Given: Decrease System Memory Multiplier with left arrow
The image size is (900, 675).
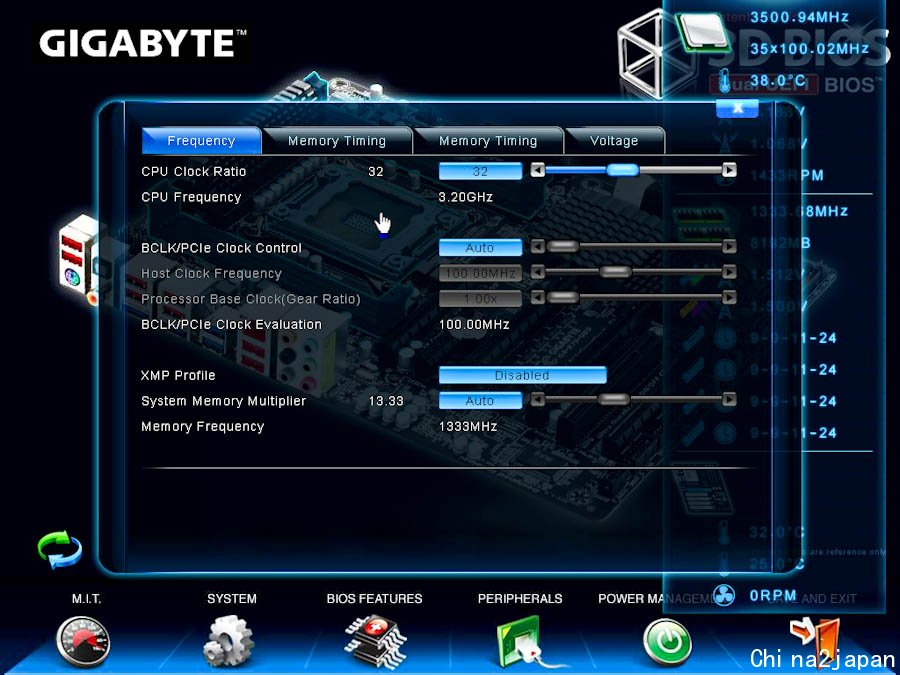Looking at the screenshot, I should point(538,399).
